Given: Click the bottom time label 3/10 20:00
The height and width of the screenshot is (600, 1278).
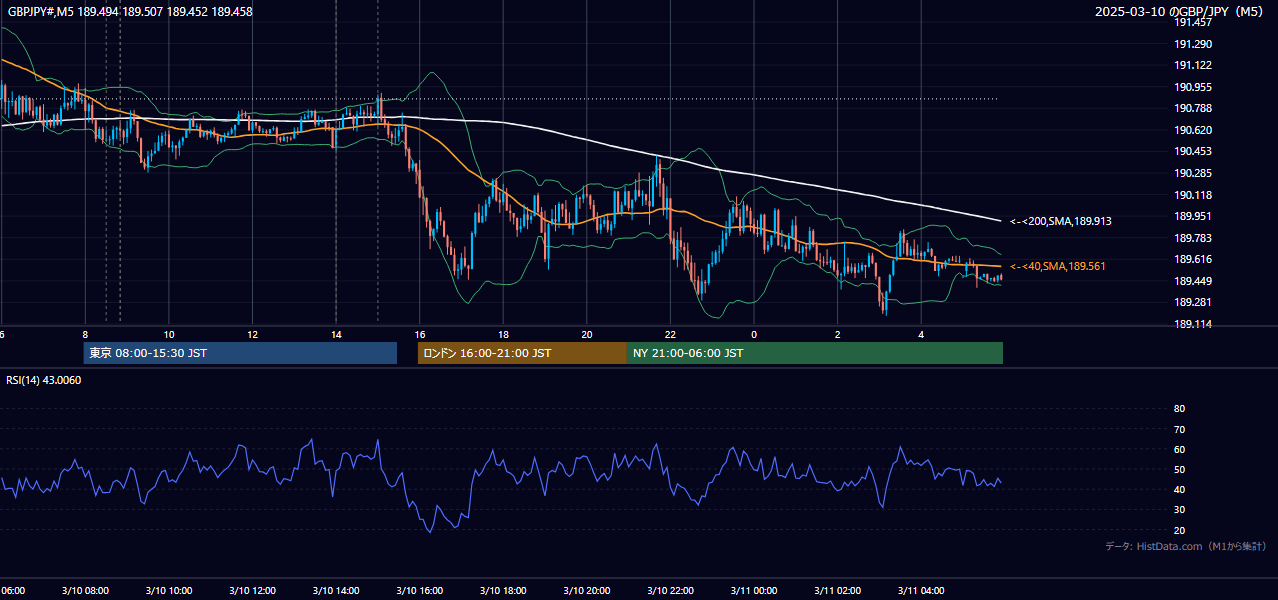Looking at the screenshot, I should pyautogui.click(x=587, y=591).
